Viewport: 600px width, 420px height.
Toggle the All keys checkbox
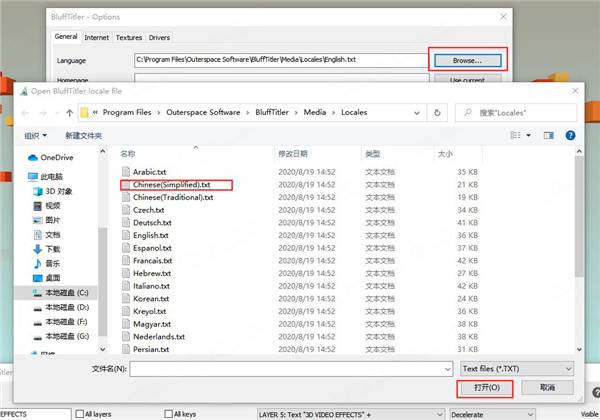pos(168,414)
